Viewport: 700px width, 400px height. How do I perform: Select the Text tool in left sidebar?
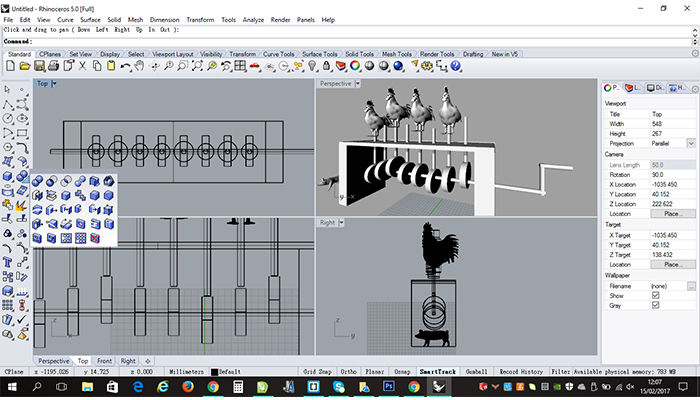[x=7, y=262]
